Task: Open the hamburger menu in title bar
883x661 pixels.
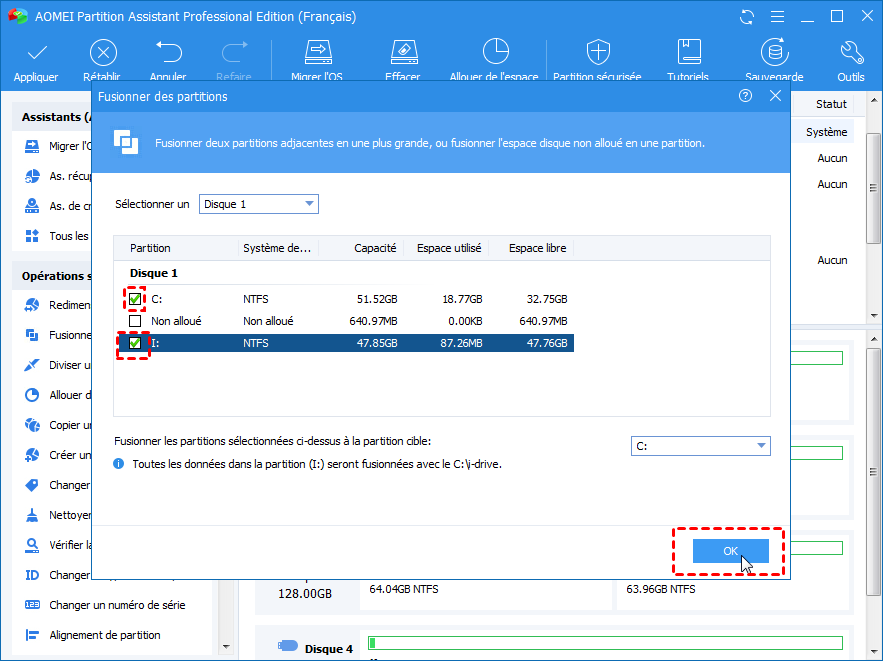Action: click(x=777, y=17)
